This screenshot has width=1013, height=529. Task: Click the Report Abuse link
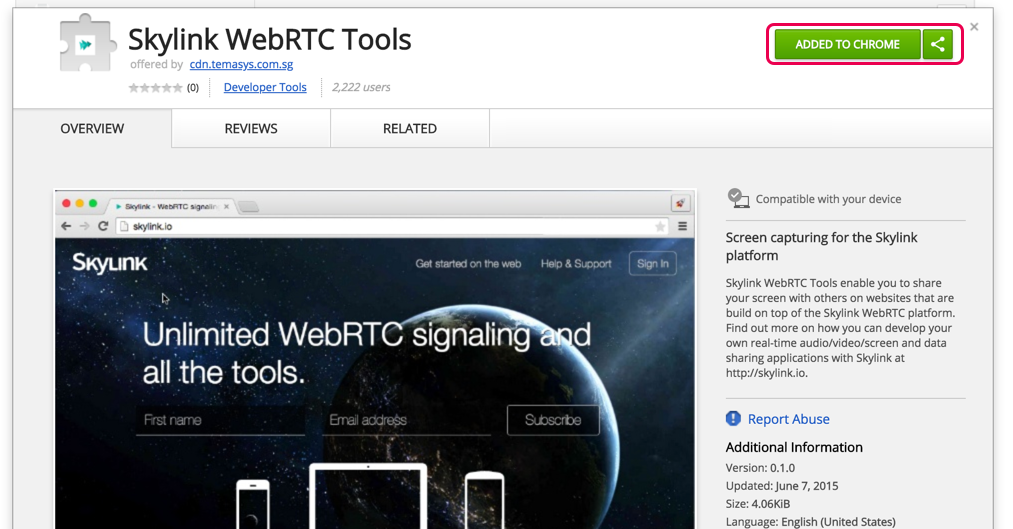point(789,419)
